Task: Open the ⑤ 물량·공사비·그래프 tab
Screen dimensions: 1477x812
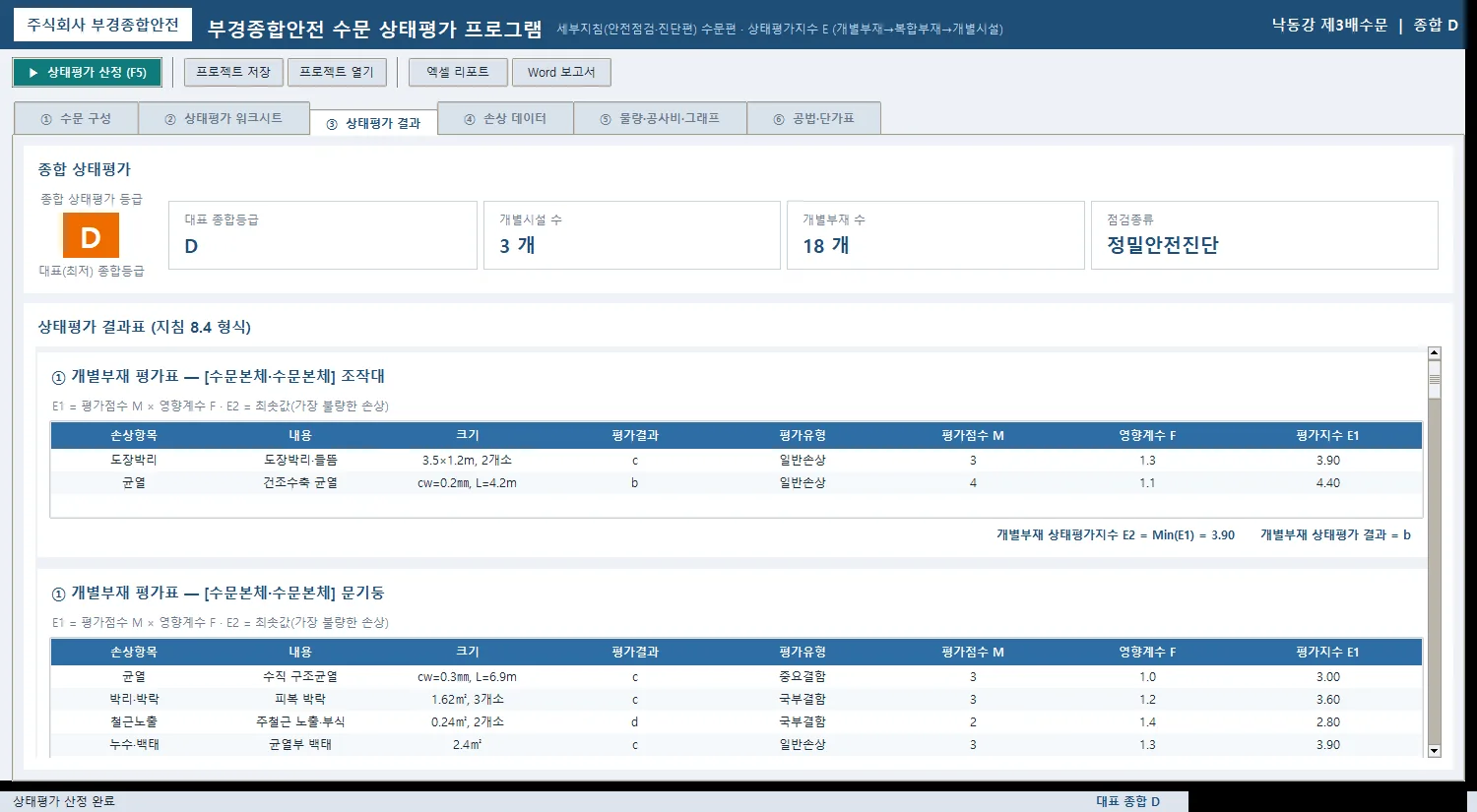Action: pyautogui.click(x=660, y=118)
